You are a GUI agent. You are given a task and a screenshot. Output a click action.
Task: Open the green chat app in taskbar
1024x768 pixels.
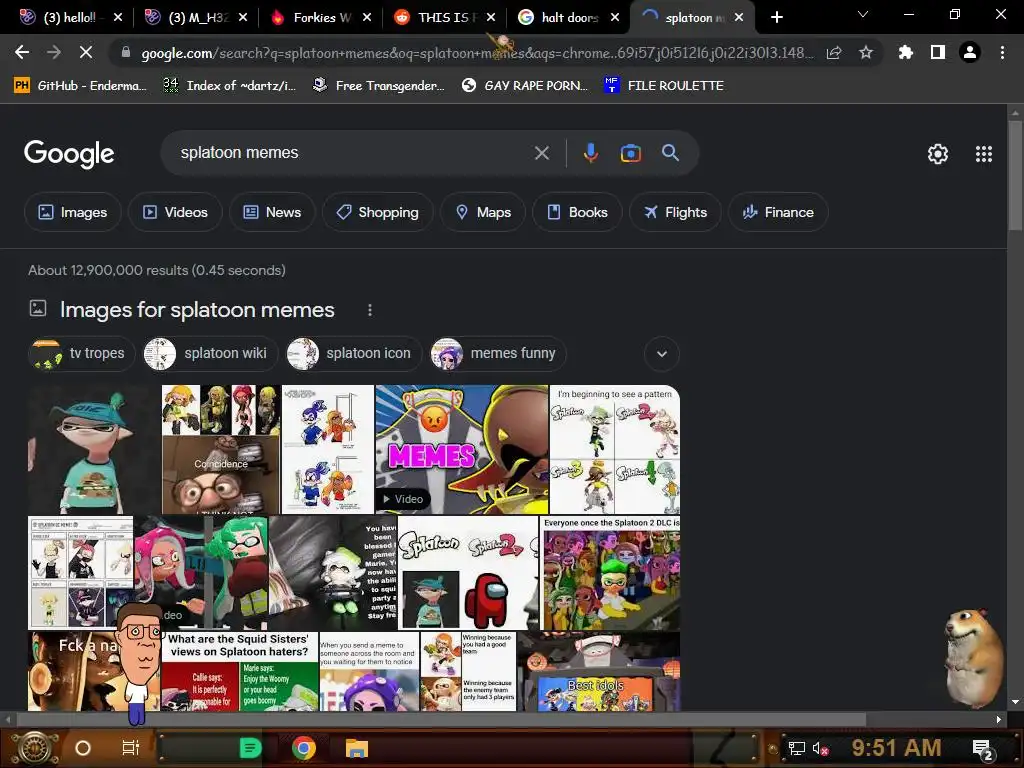(x=250, y=747)
